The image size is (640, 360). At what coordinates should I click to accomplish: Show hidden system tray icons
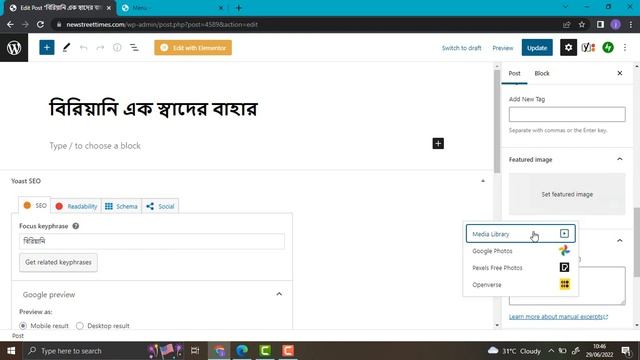click(x=551, y=351)
